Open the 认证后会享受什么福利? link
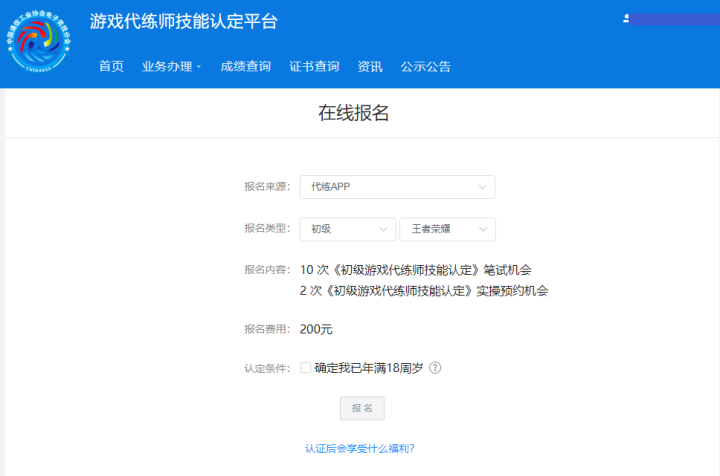The height and width of the screenshot is (476, 720). pyautogui.click(x=360, y=449)
